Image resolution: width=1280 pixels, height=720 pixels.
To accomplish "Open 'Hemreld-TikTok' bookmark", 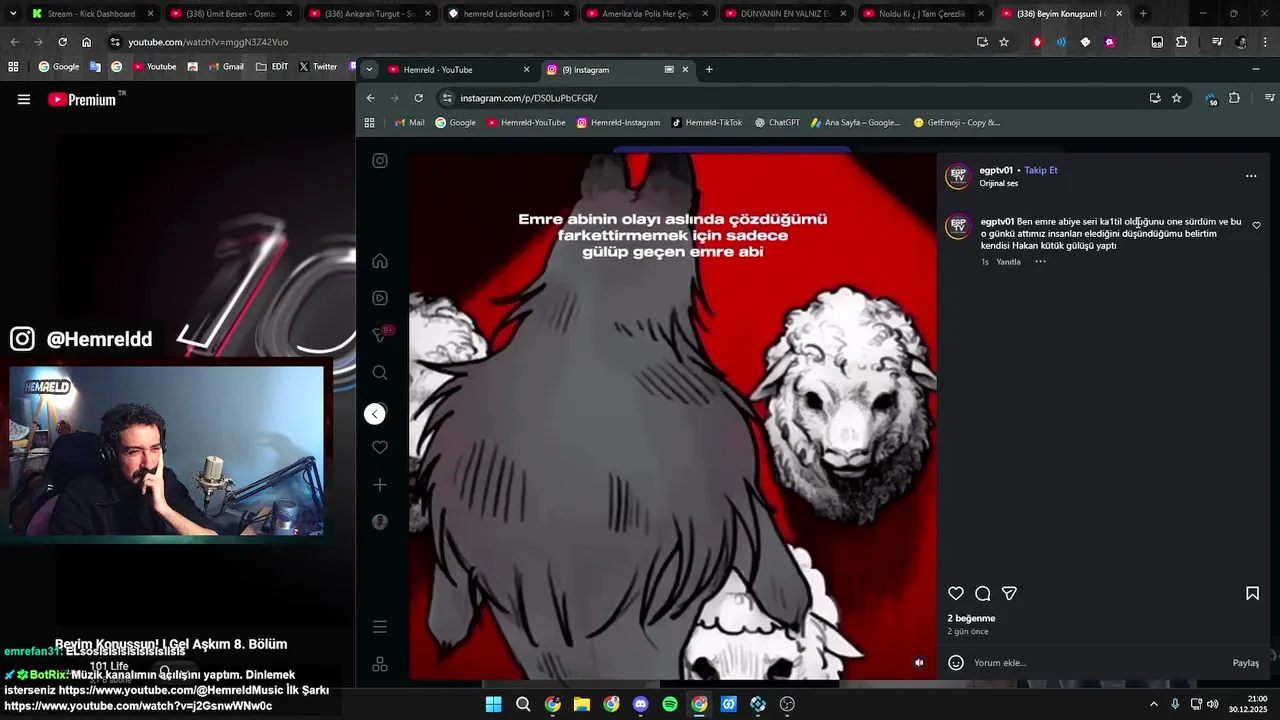I will coord(707,123).
